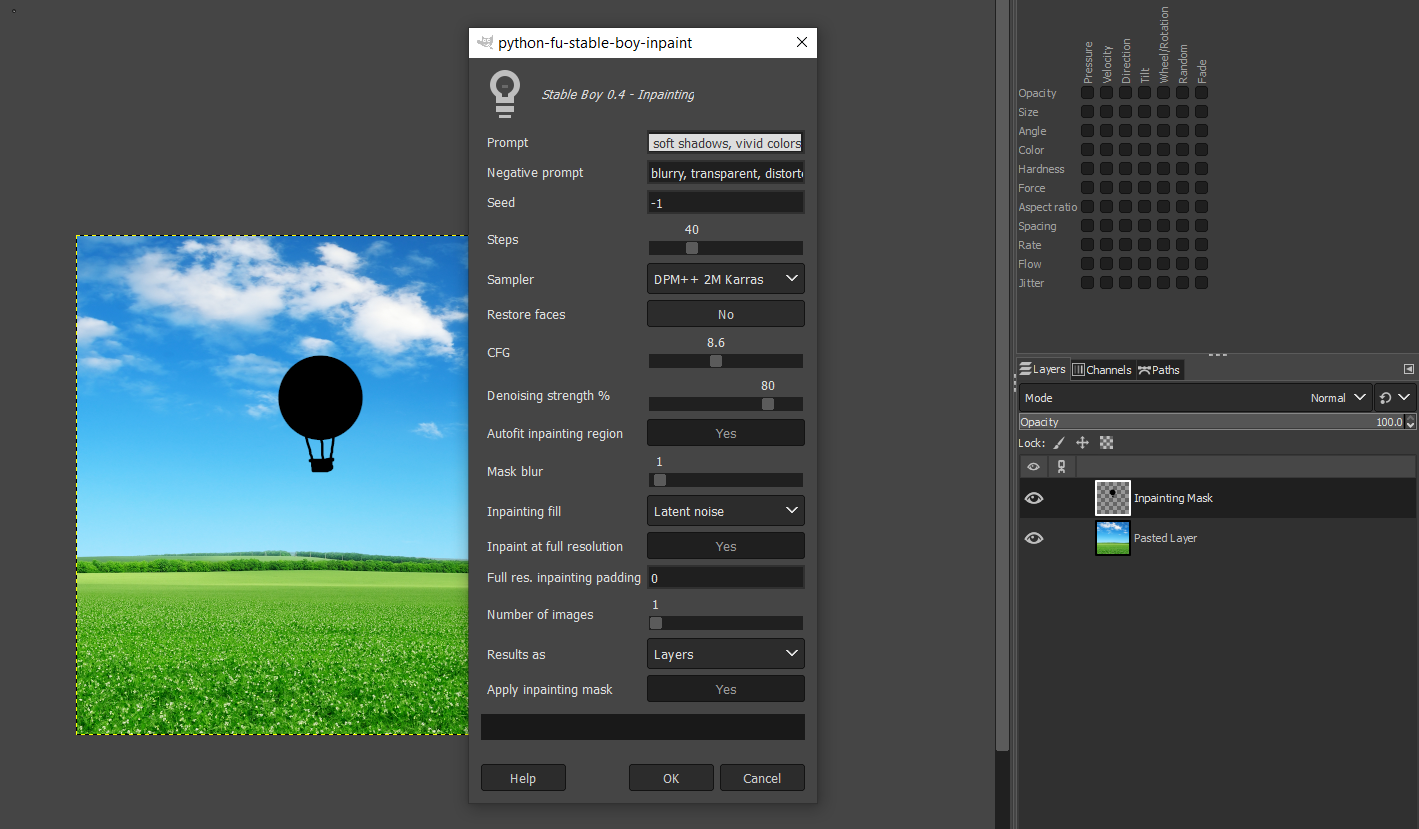Click inside the Prompt text field
This screenshot has width=1419, height=829.
click(725, 142)
